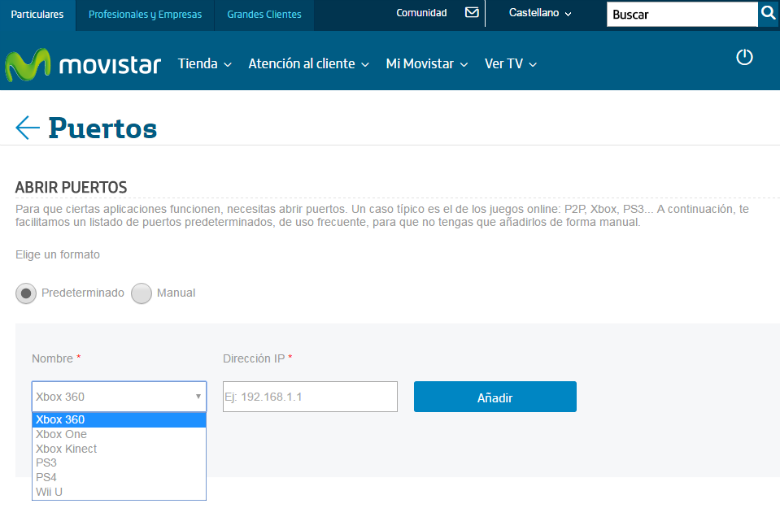This screenshot has width=780, height=508.
Task: Open the Nombre dropdown showing Xbox 360
Action: click(119, 397)
